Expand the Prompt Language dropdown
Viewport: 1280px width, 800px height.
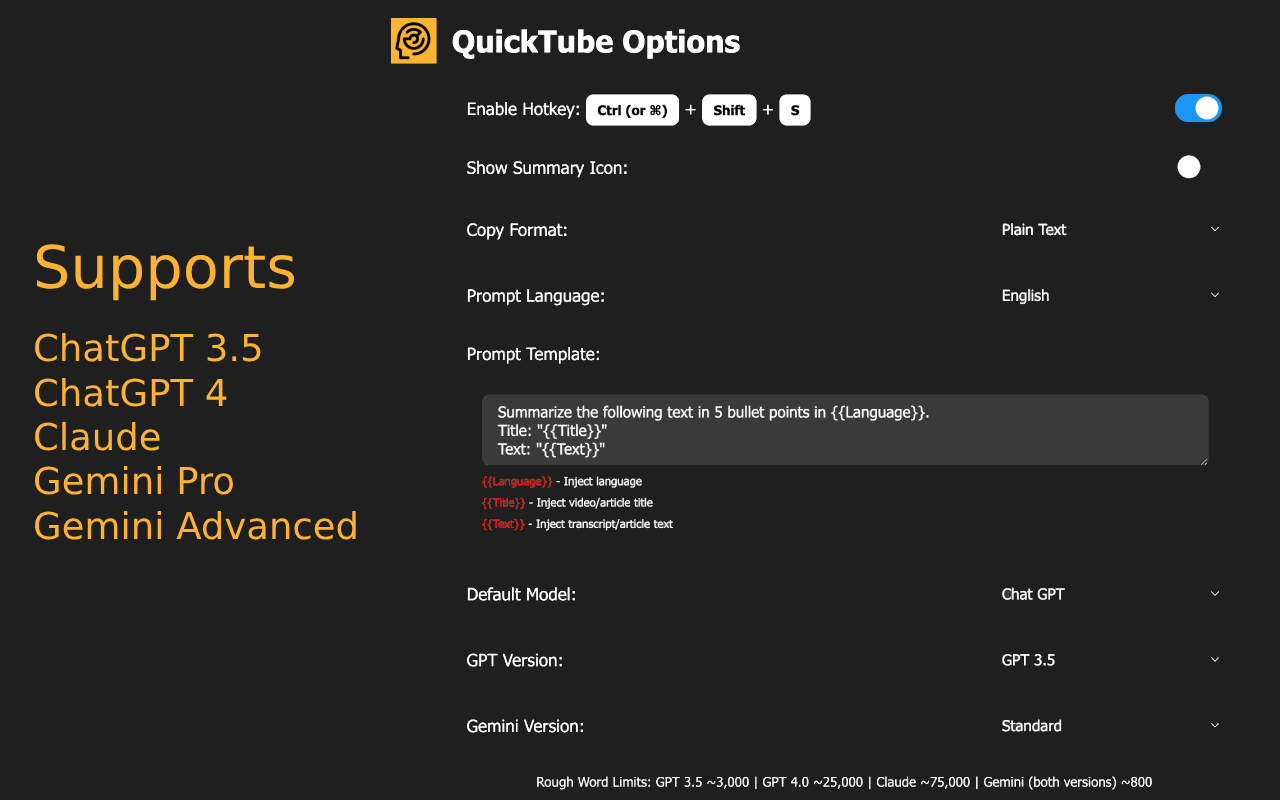pyautogui.click(x=1108, y=296)
